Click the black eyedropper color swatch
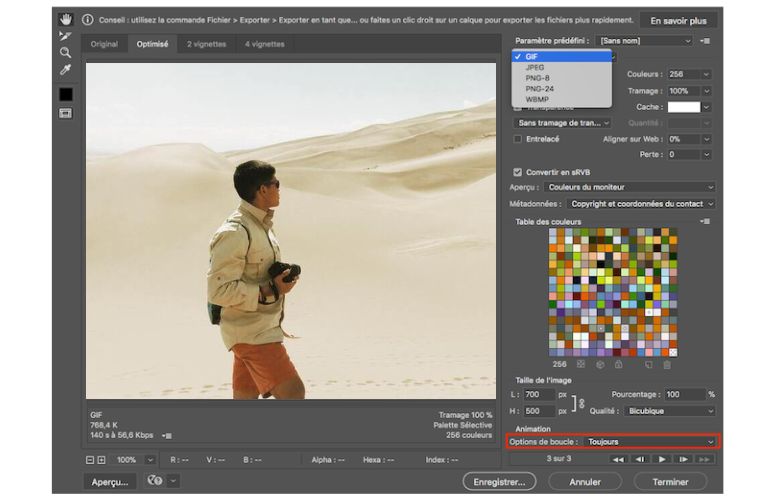 (x=66, y=94)
